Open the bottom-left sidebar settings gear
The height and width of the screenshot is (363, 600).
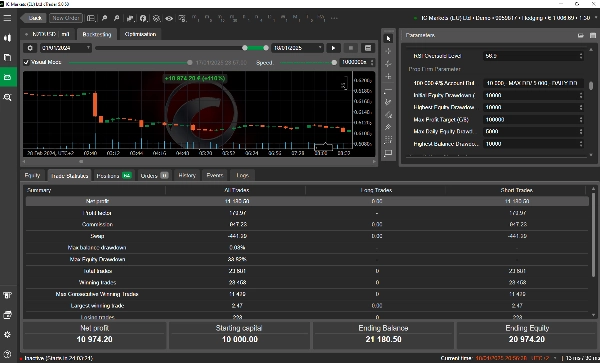click(8, 334)
